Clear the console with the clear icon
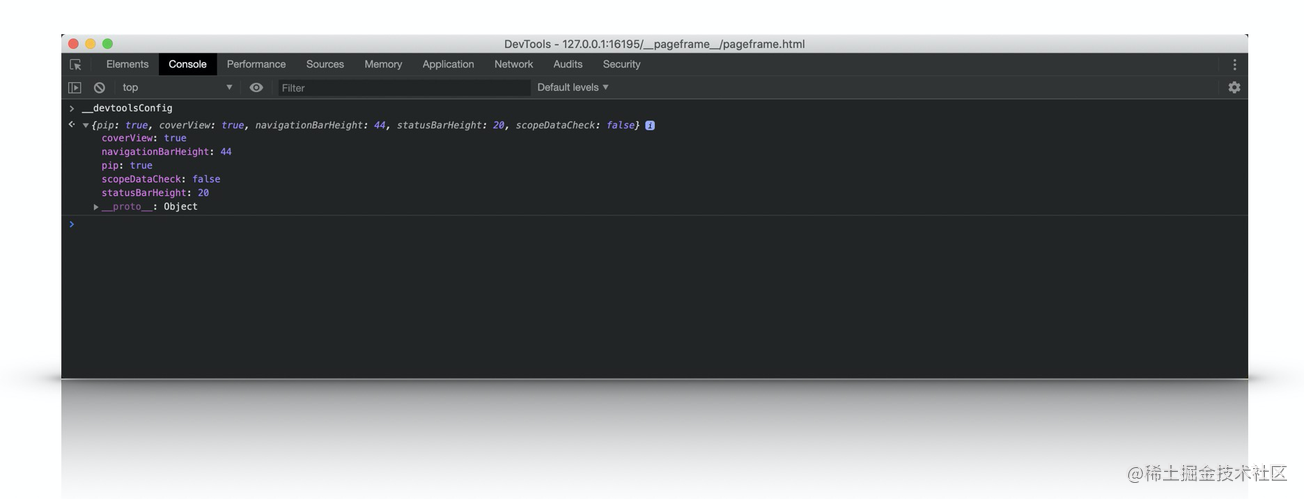The height and width of the screenshot is (499, 1304). [99, 88]
